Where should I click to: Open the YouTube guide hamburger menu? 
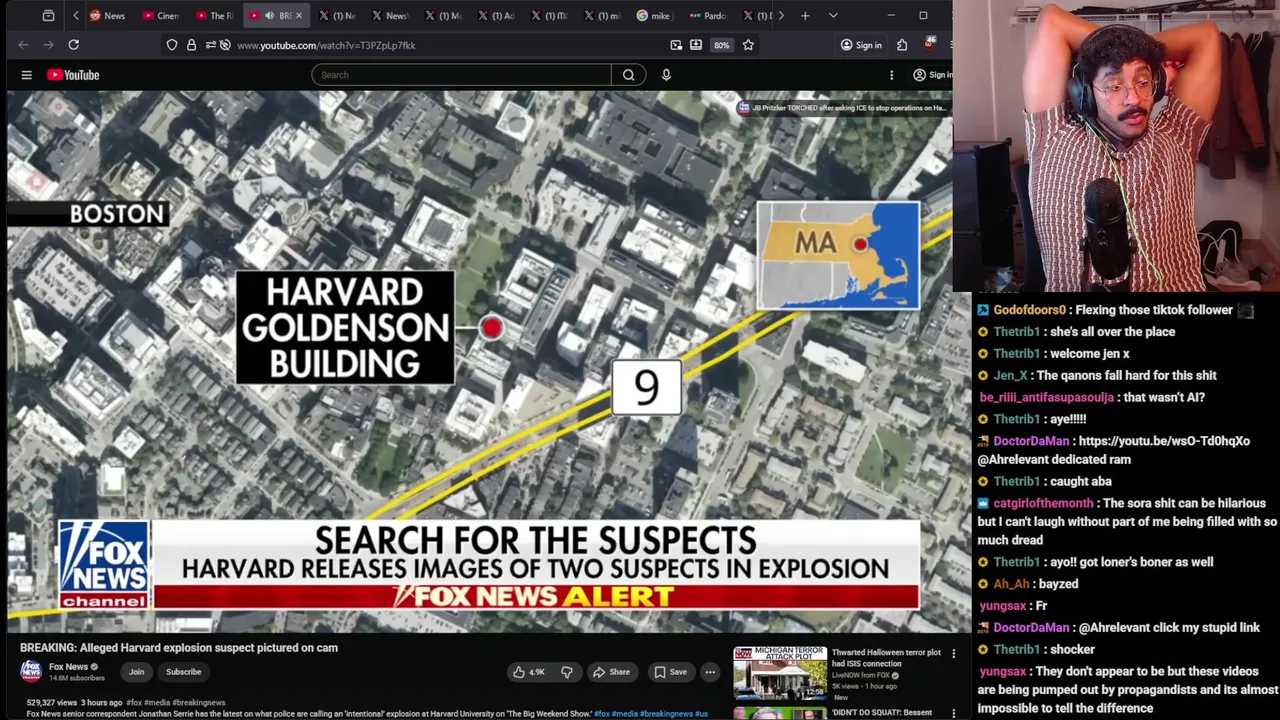[x=27, y=75]
